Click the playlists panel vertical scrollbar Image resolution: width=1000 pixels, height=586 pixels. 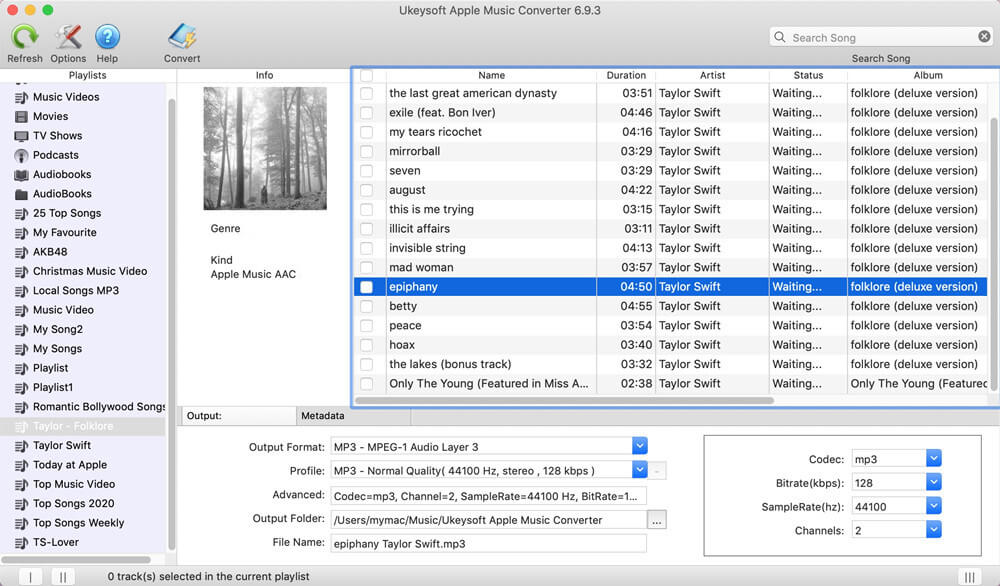171,324
